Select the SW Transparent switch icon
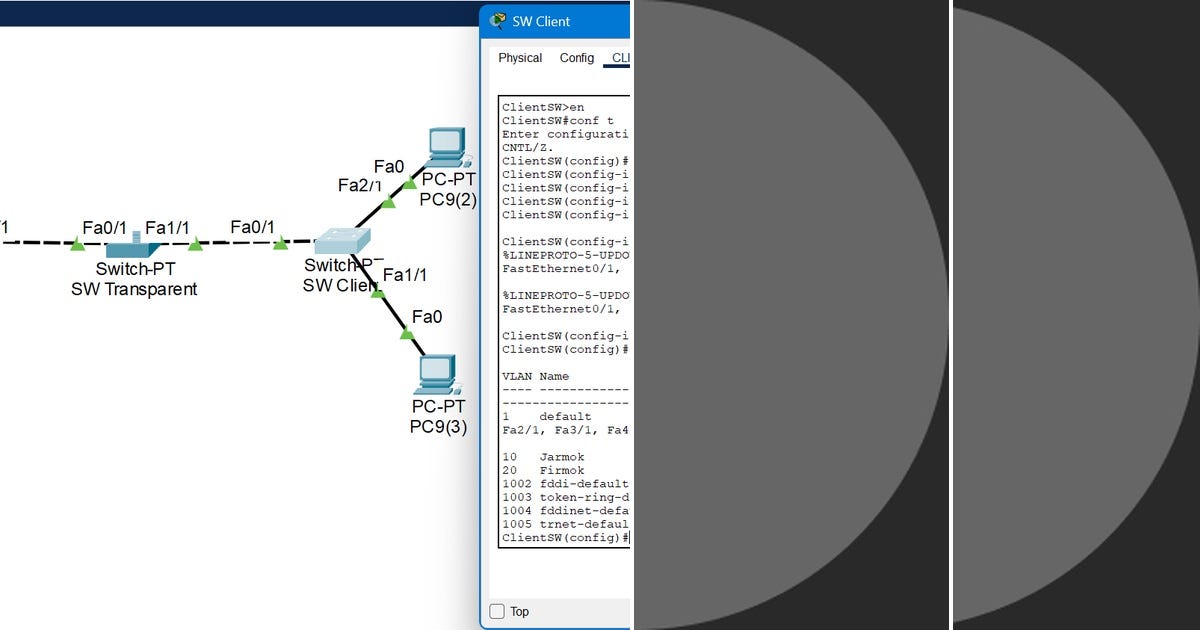The height and width of the screenshot is (630, 1200). click(134, 247)
